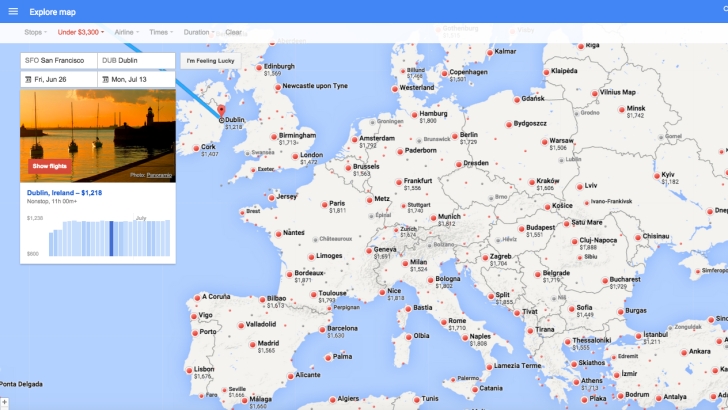Select the Bucharest map marker
Viewport: 728px width, 410px height.
point(604,281)
